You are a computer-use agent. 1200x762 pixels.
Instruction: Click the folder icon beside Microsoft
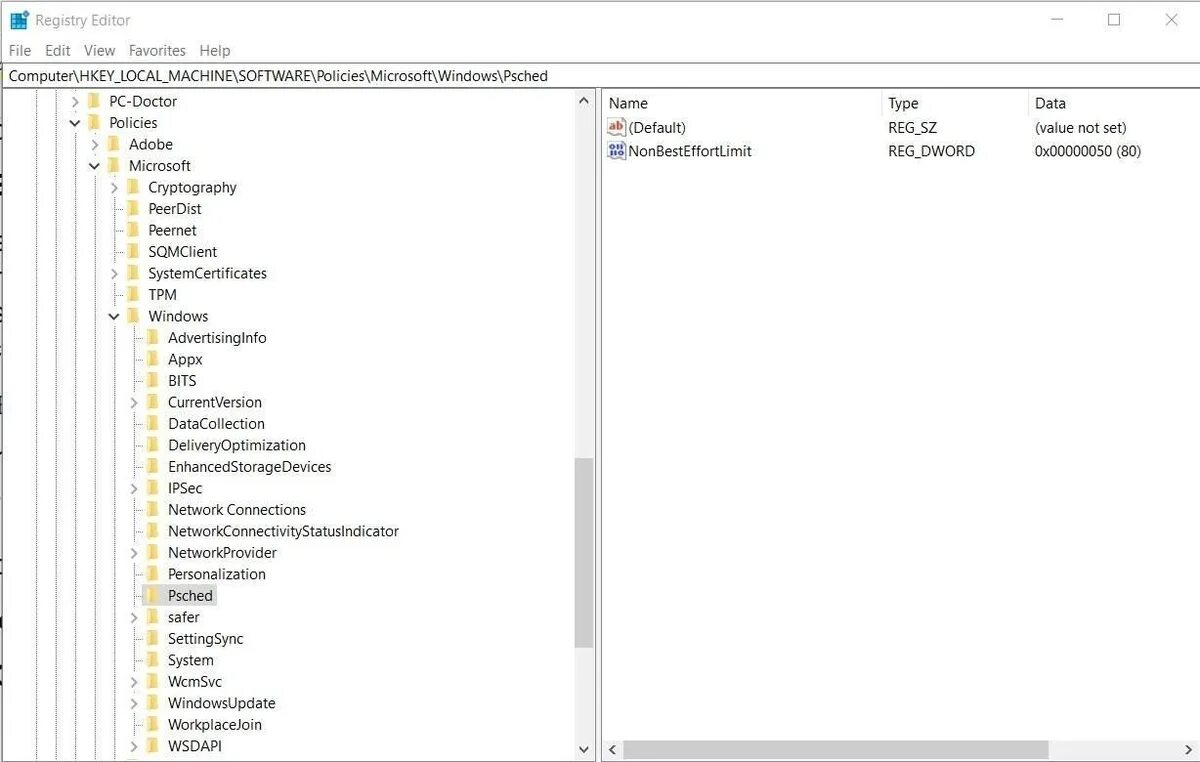[x=114, y=166]
